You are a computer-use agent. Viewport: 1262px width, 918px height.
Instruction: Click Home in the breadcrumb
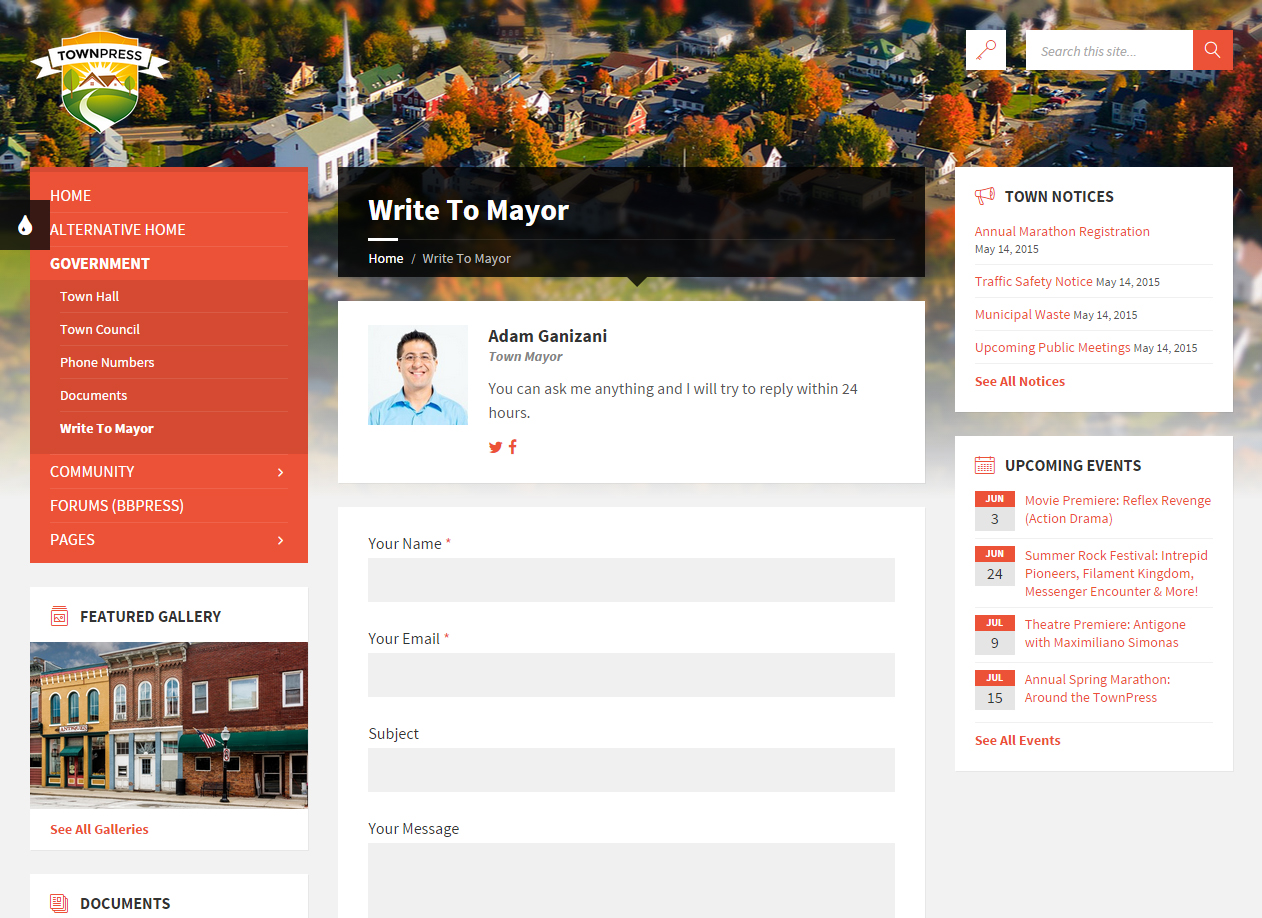coord(385,258)
